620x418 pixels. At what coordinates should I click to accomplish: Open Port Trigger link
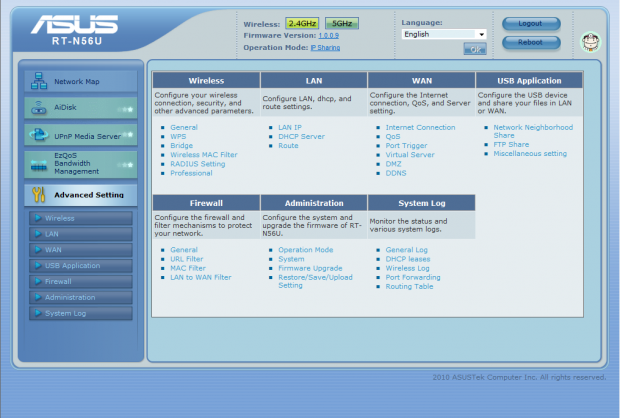(406, 146)
